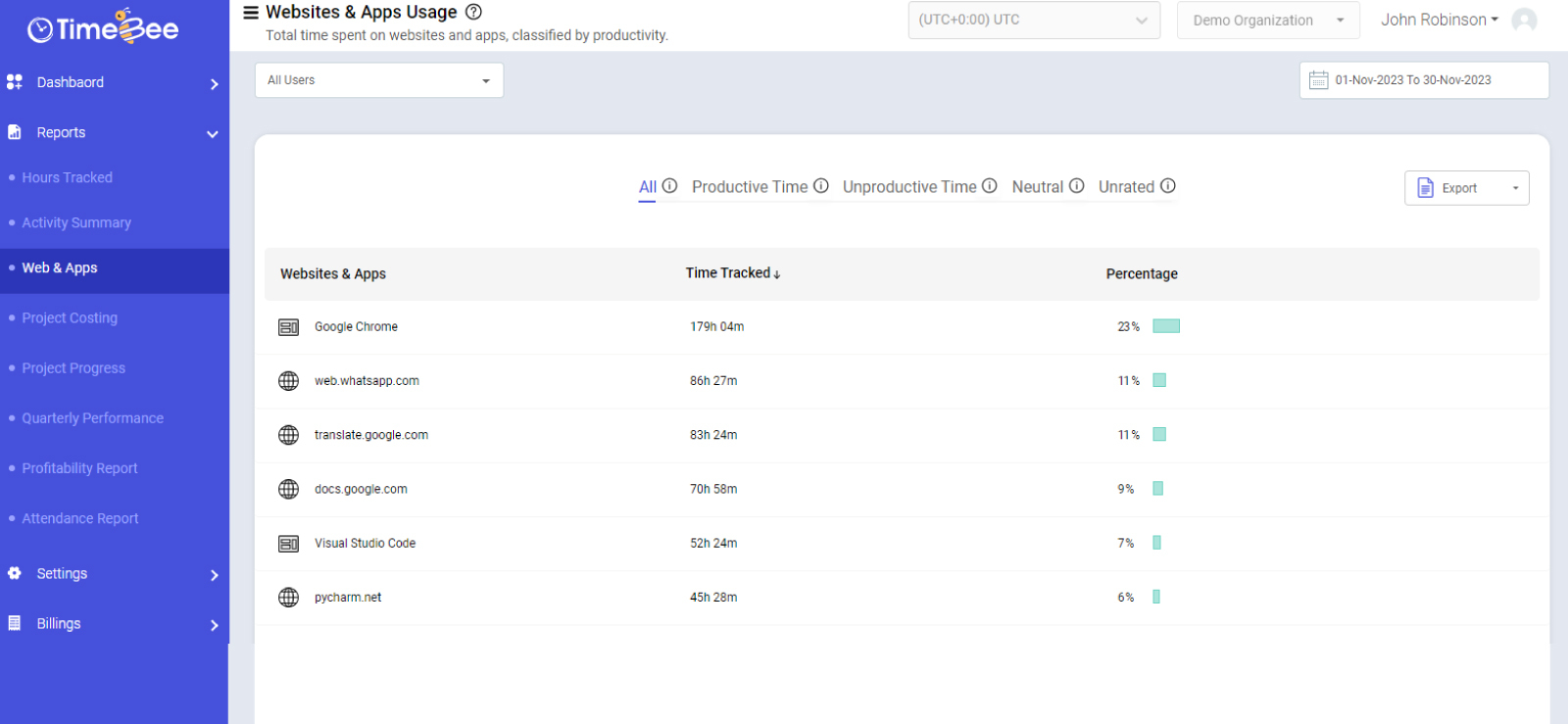
Task: Click the web.whatsapp.com 11% percentage bar
Action: 1159,380
